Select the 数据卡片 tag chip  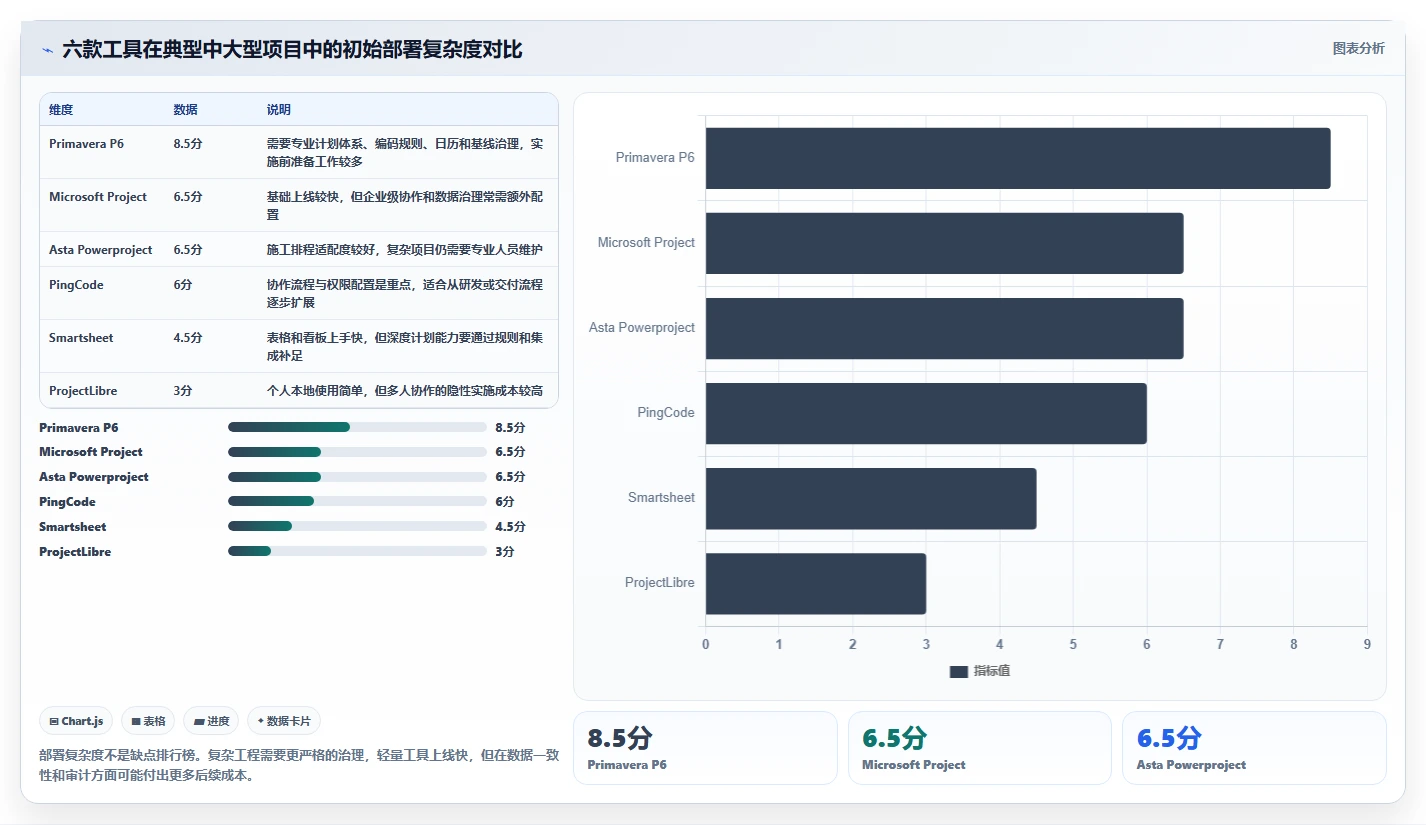(x=284, y=721)
